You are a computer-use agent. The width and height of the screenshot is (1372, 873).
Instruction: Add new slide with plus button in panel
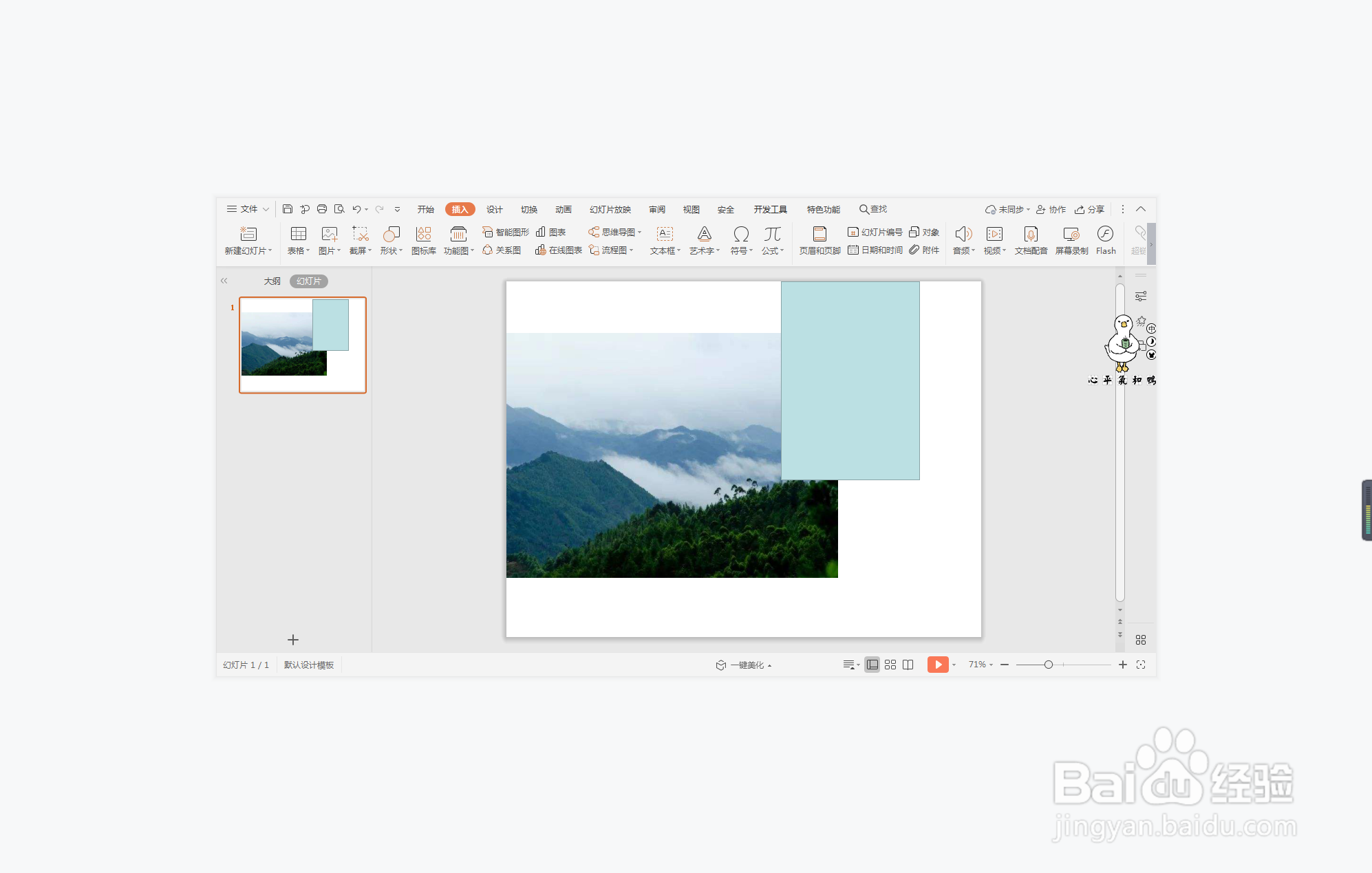click(293, 640)
